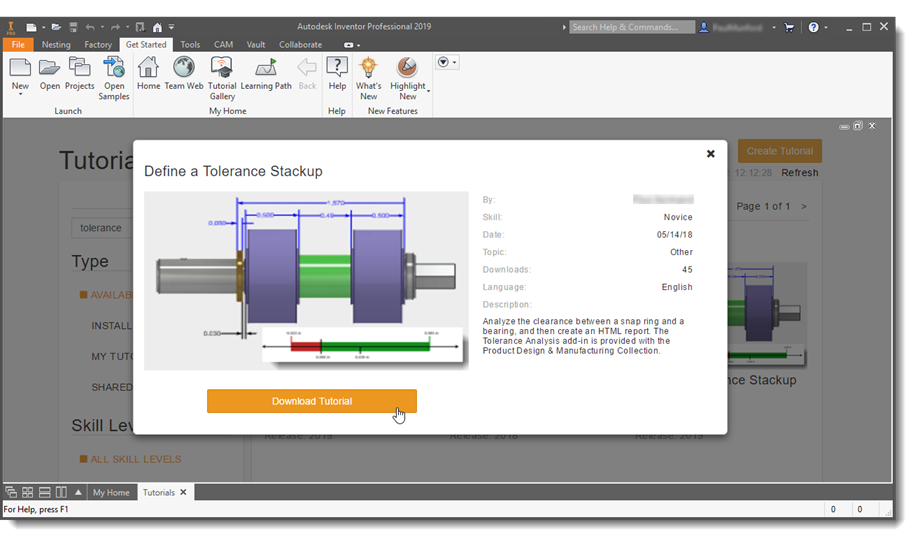Viewport: 913px width, 543px height.
Task: Click the Inventor application logo icon
Action: tap(10, 27)
